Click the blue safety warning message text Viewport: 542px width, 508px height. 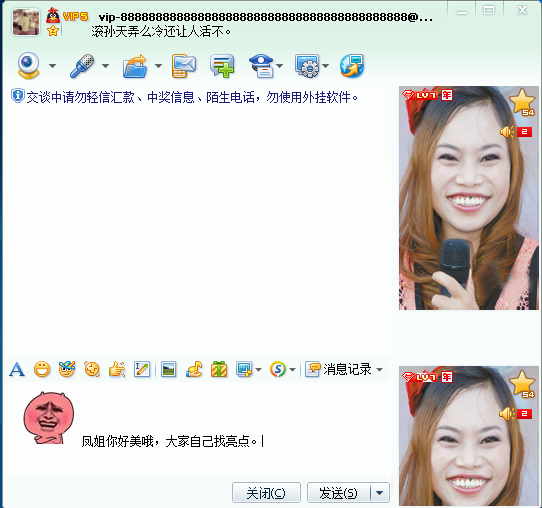(x=192, y=97)
